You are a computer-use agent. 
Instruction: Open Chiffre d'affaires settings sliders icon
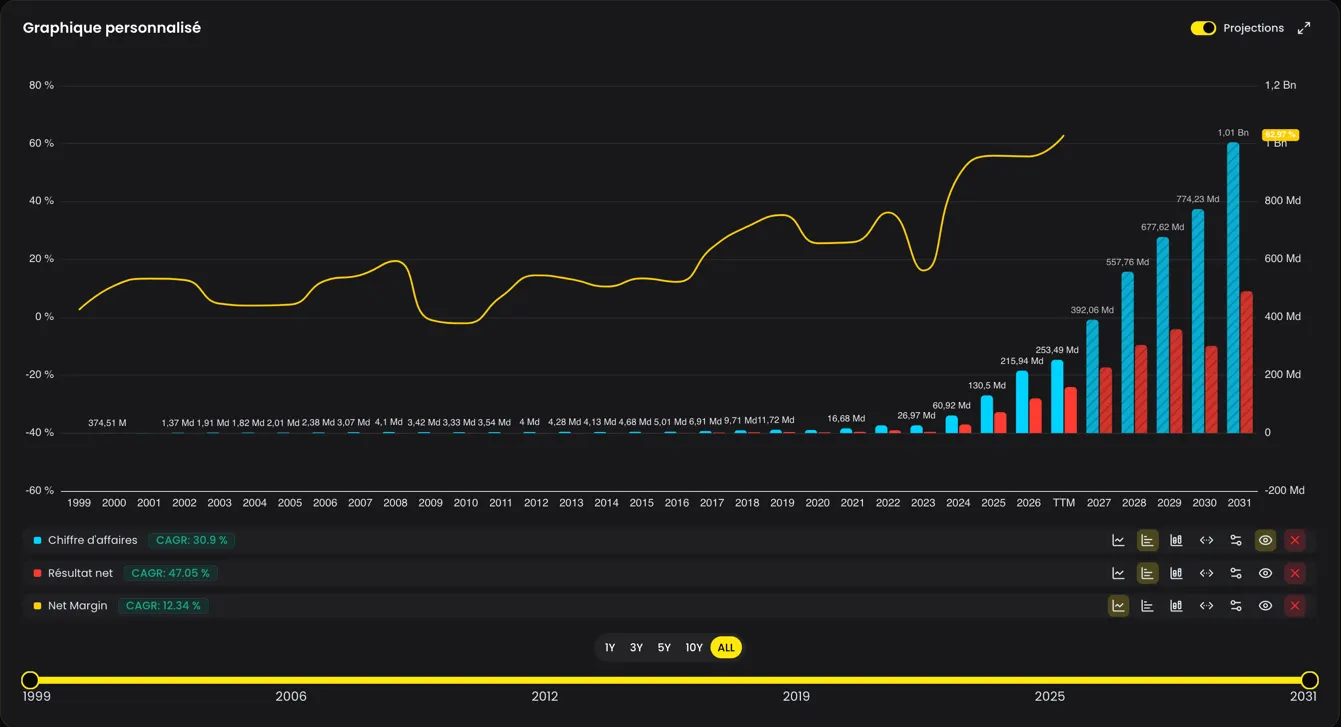click(x=1236, y=540)
